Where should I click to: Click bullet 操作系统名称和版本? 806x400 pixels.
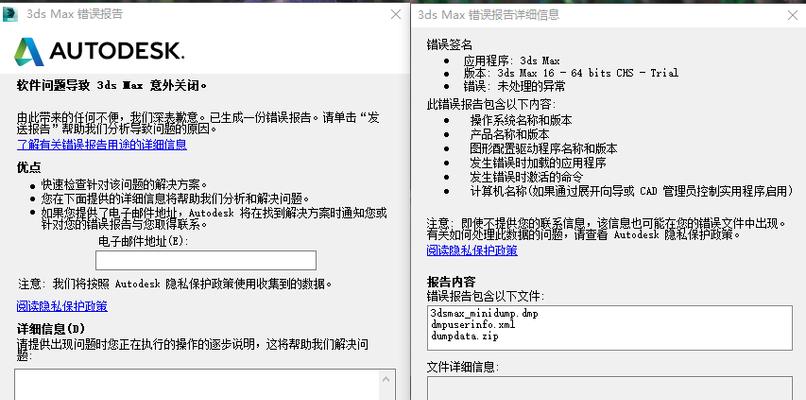point(521,120)
